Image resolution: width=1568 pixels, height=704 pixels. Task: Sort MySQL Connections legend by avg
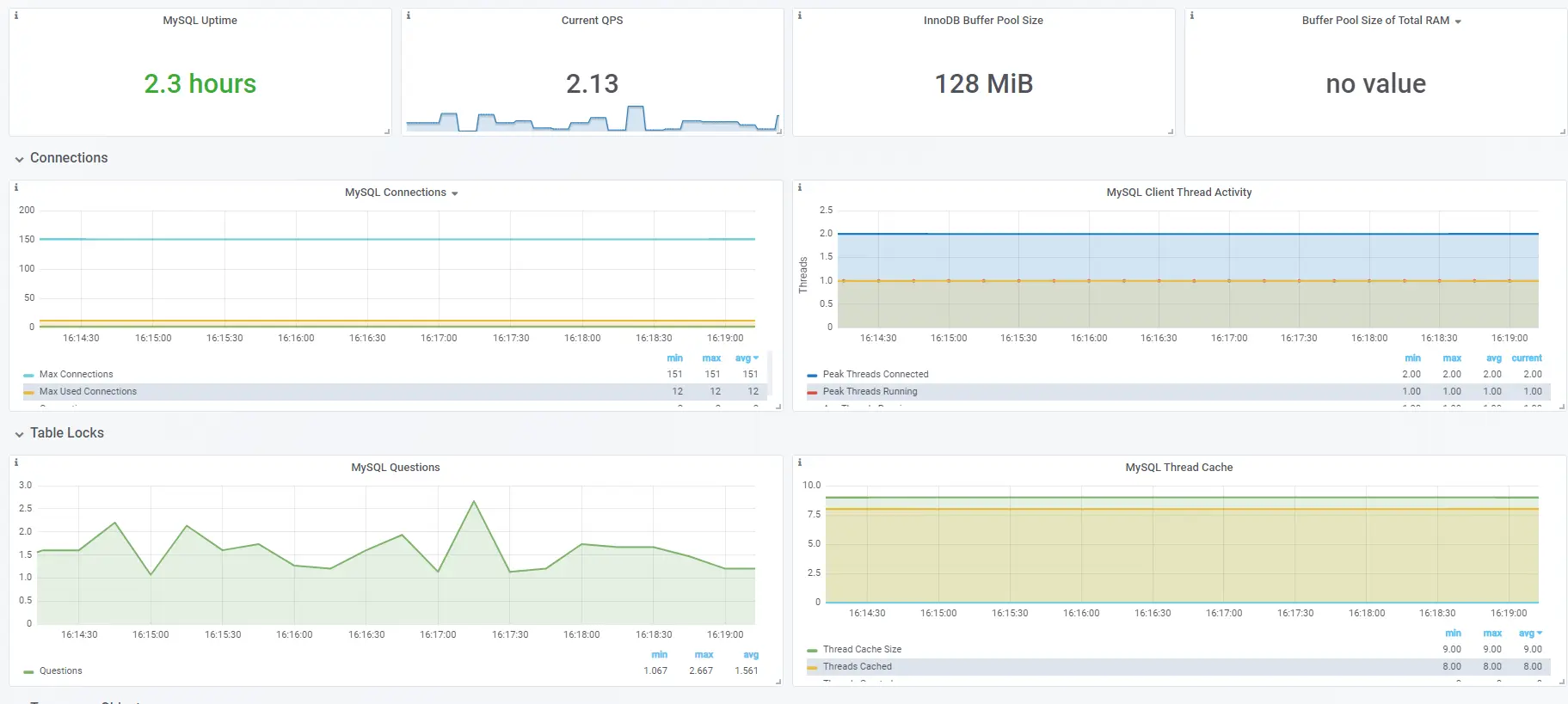point(747,358)
